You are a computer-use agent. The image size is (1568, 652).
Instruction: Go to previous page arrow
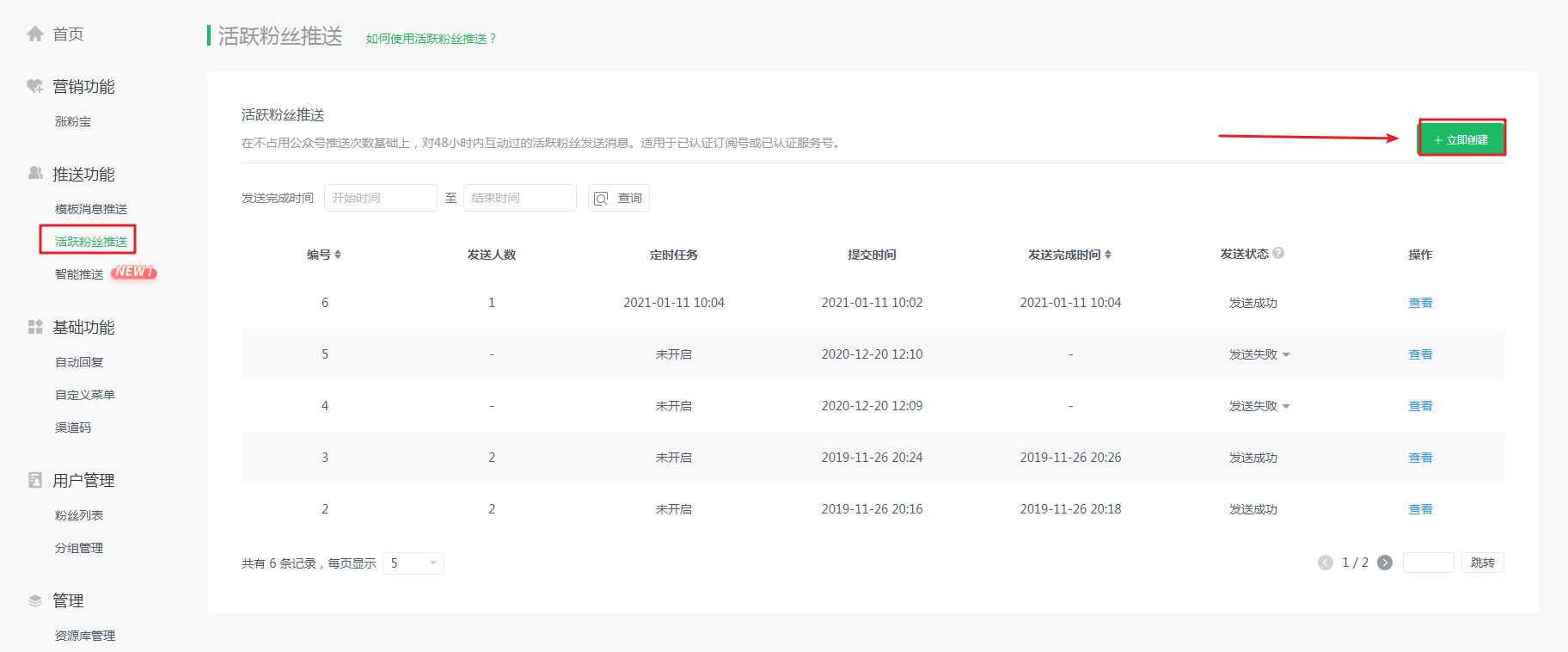1325,563
